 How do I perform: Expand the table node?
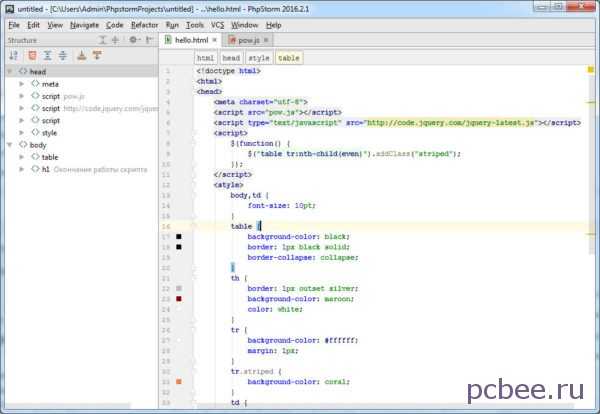point(21,157)
